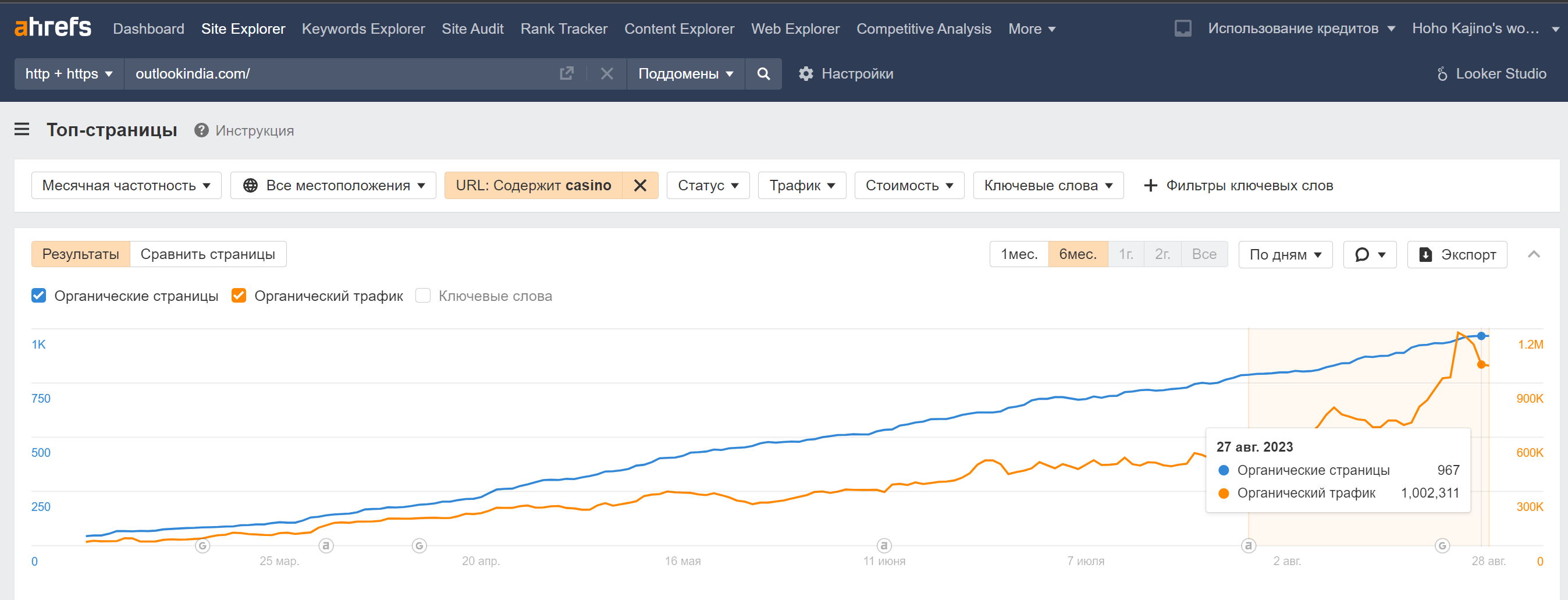Click the Инструкция help icon
Image resolution: width=1568 pixels, height=600 pixels.
pyautogui.click(x=201, y=130)
